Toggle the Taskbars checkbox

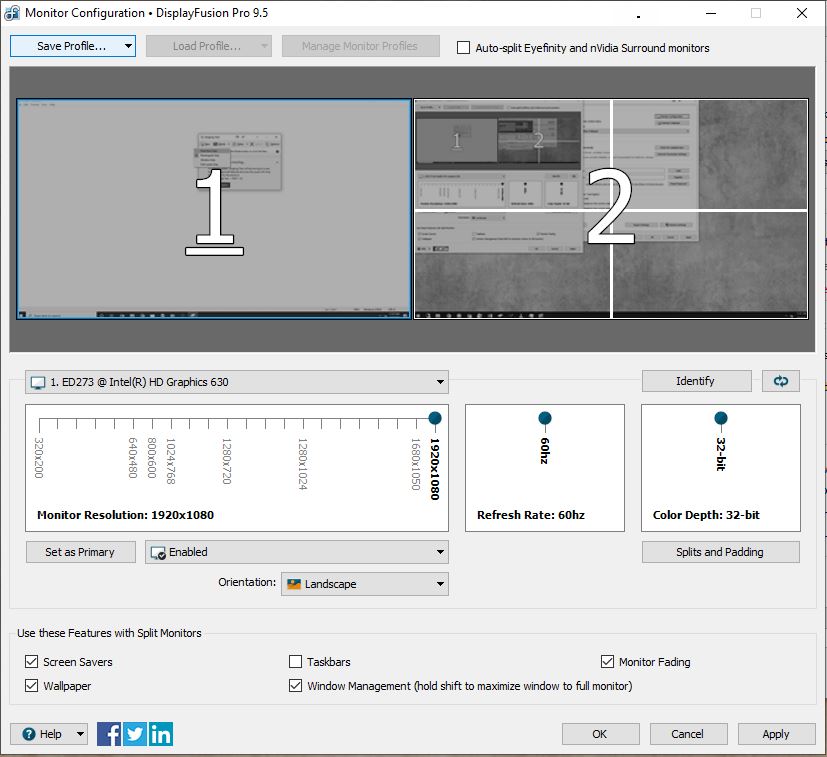295,662
